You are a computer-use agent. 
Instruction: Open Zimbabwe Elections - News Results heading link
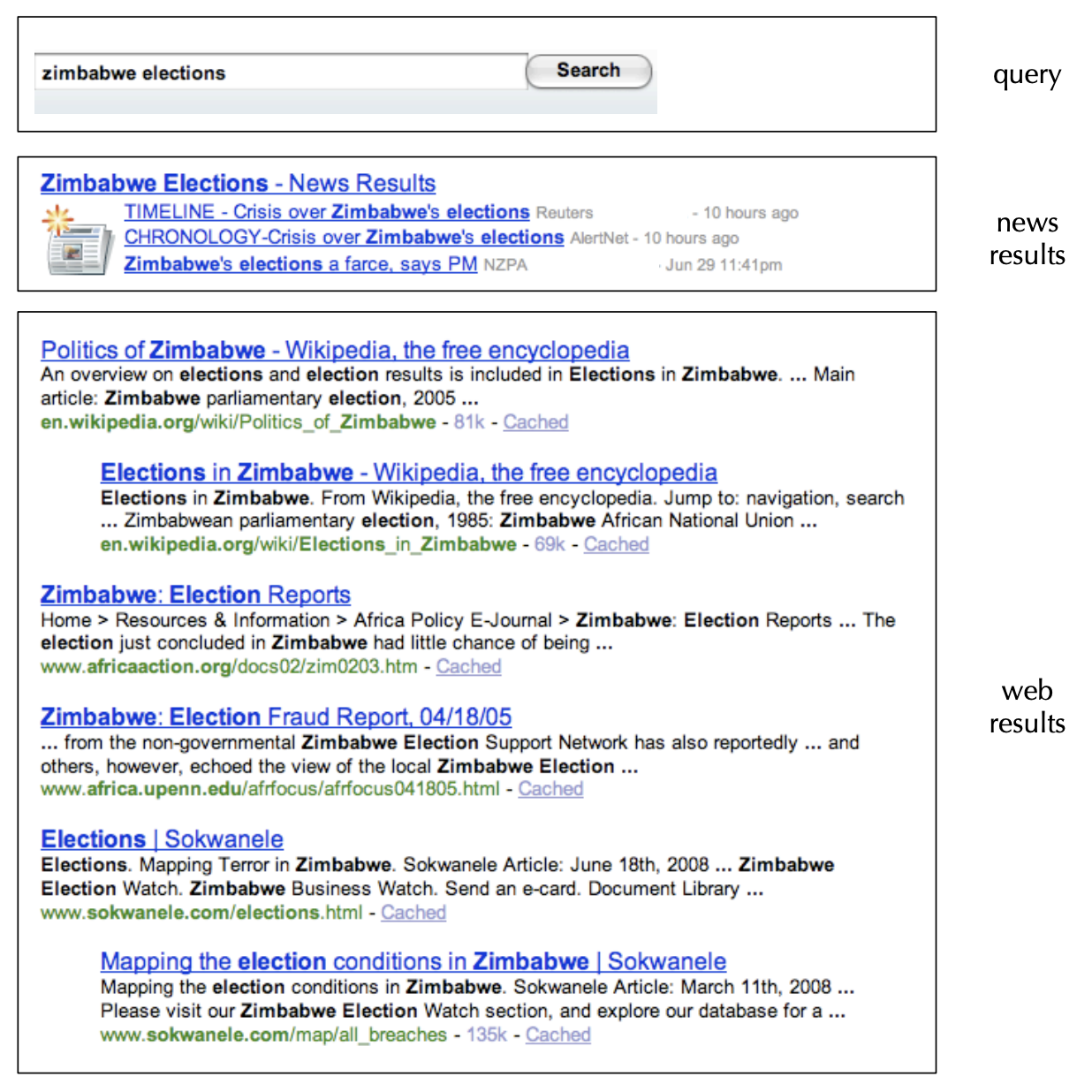(x=238, y=183)
